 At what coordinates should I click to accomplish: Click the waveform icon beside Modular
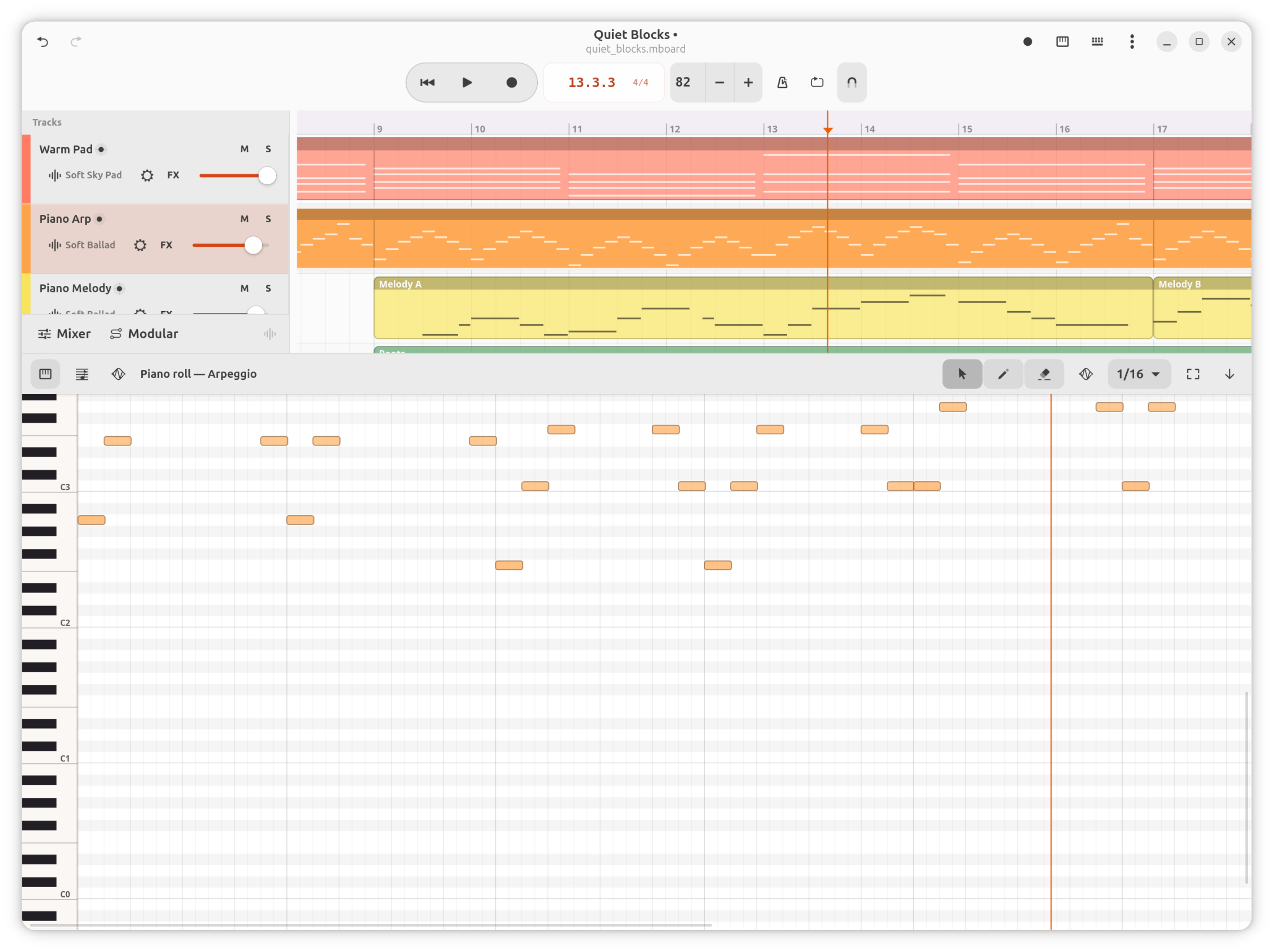pos(269,334)
